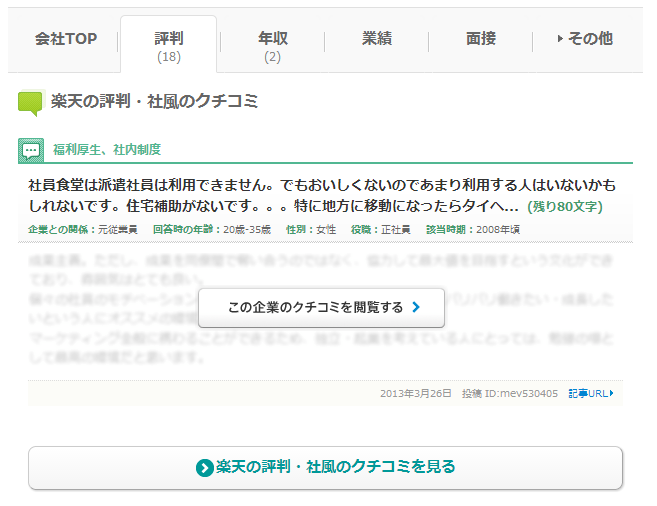Click 楽天の評判・社風のクチコミを見る button
Viewport: 657px width, 506px height.
coord(325,467)
